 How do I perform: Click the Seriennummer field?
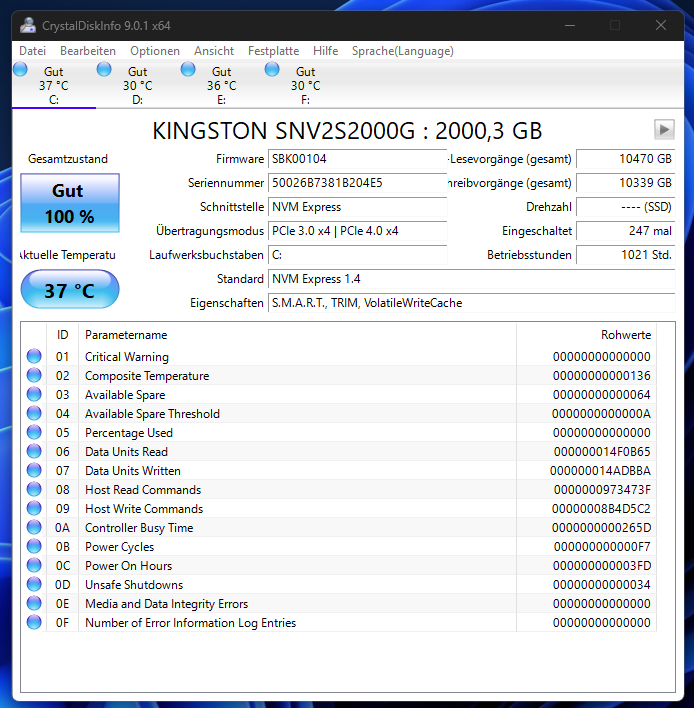click(x=358, y=183)
